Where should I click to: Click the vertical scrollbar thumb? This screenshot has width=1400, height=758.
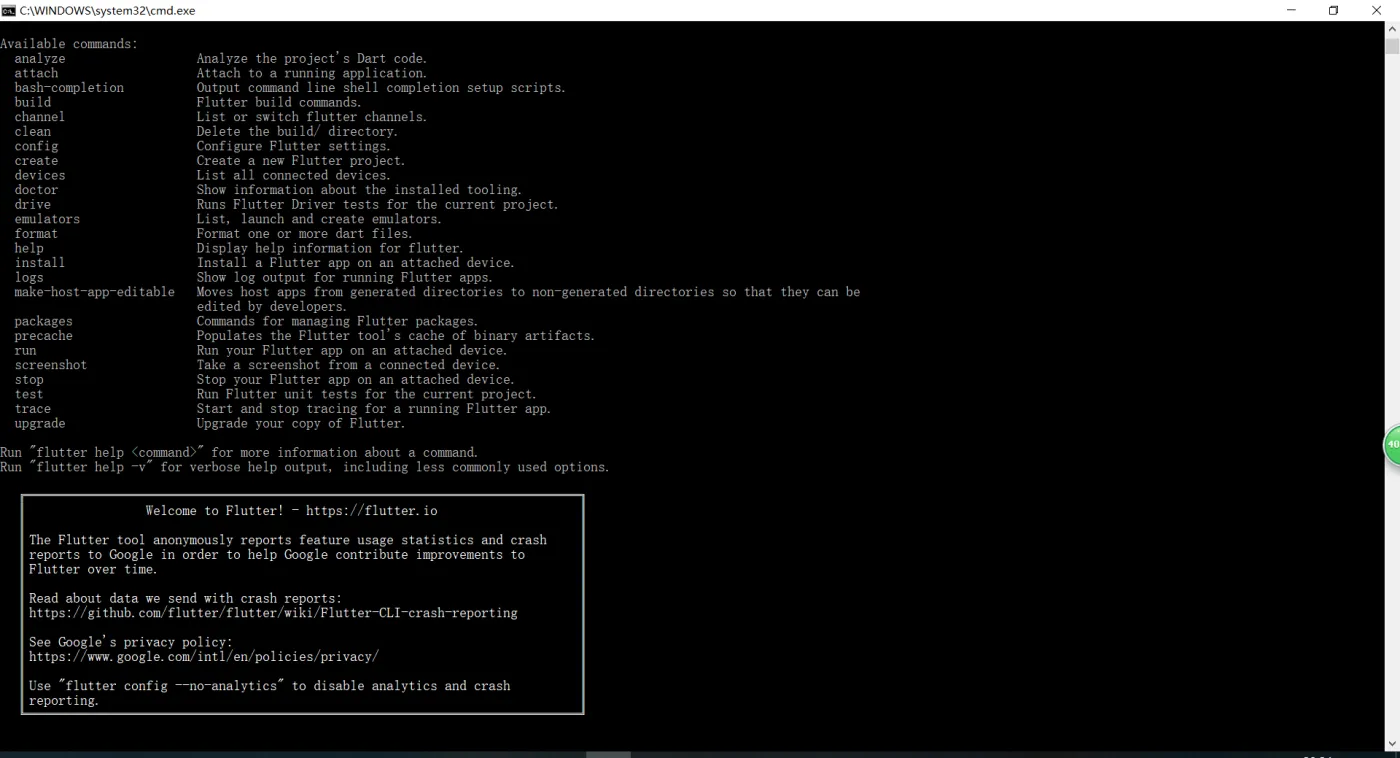(x=1392, y=46)
